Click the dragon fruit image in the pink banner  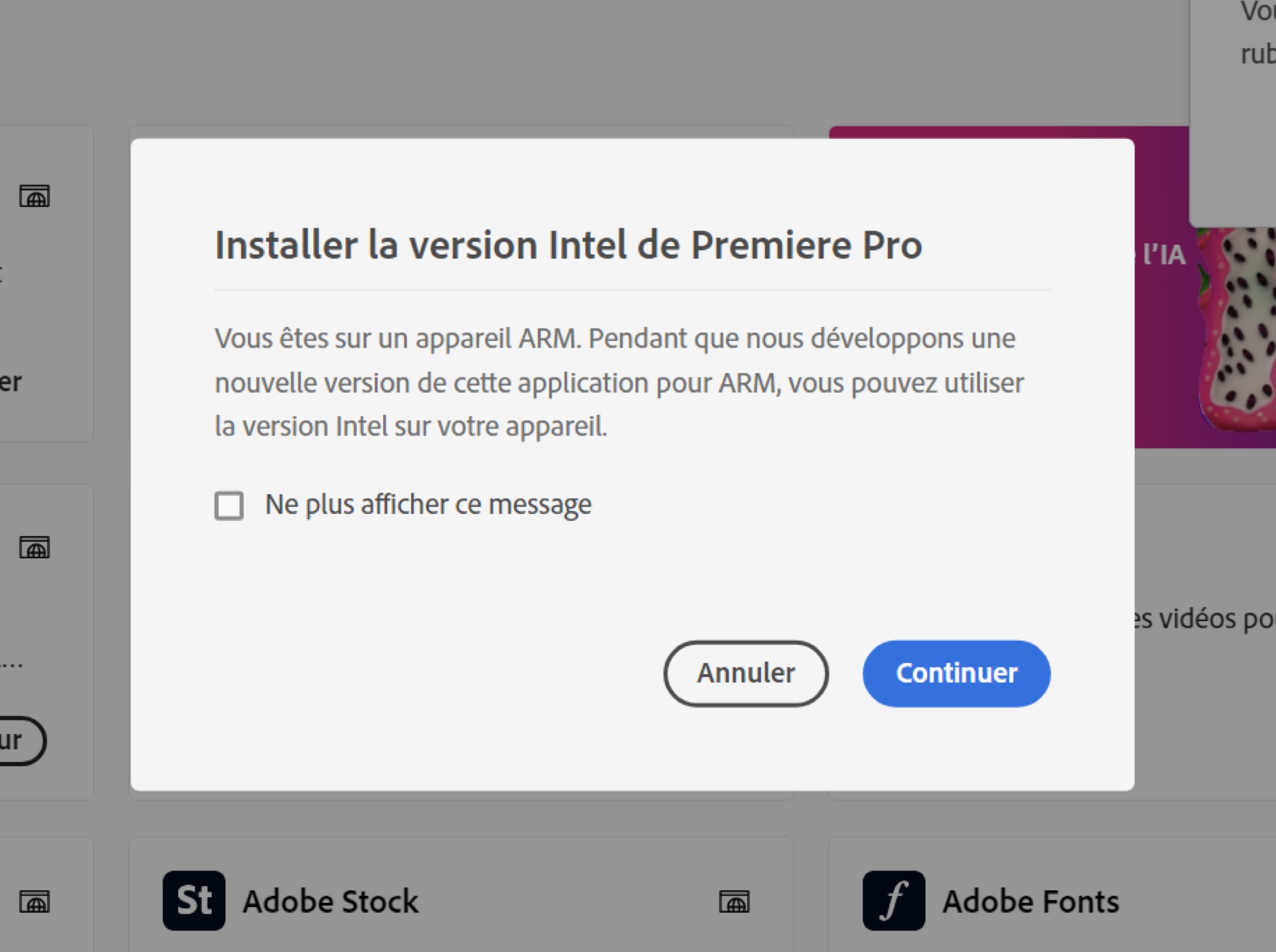coord(1237,336)
